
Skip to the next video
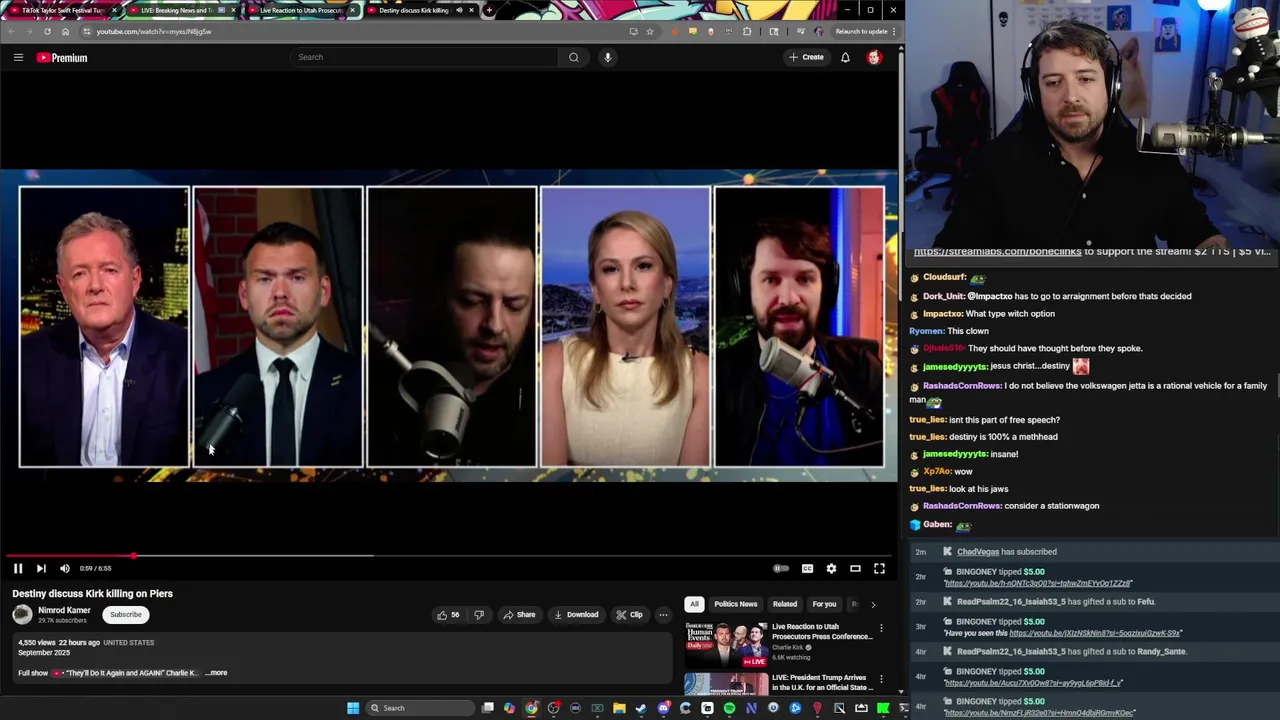pyautogui.click(x=41, y=568)
